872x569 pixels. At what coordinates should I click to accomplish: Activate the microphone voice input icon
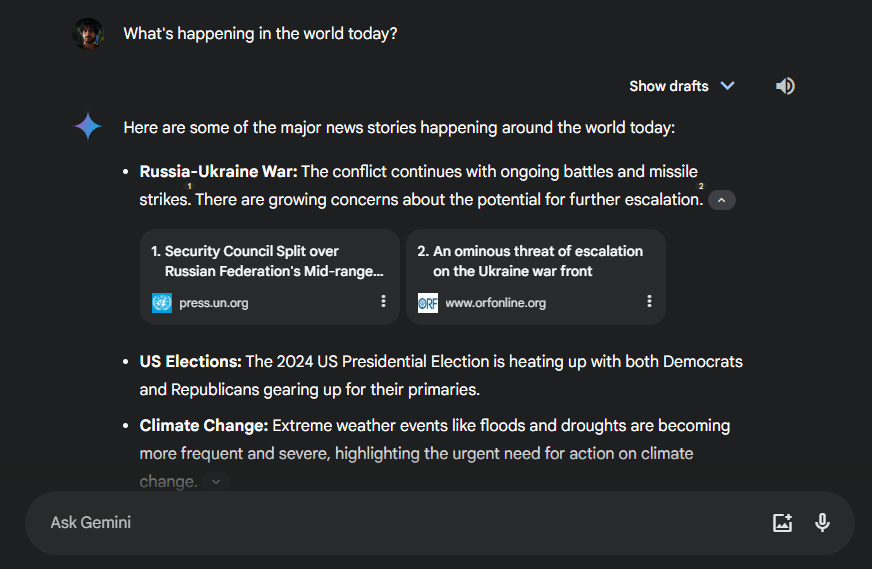tap(823, 523)
